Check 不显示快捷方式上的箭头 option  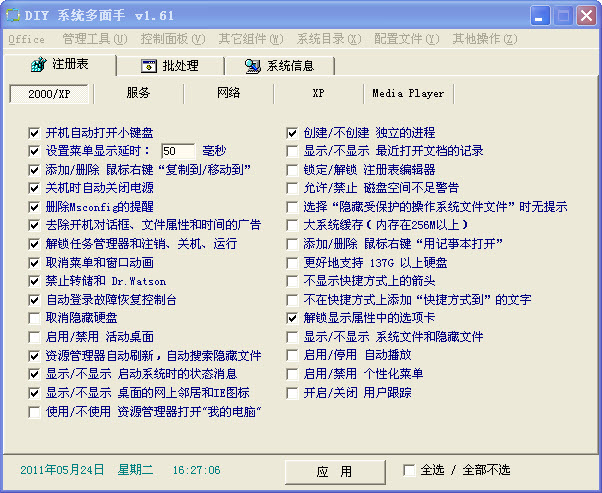(x=293, y=281)
